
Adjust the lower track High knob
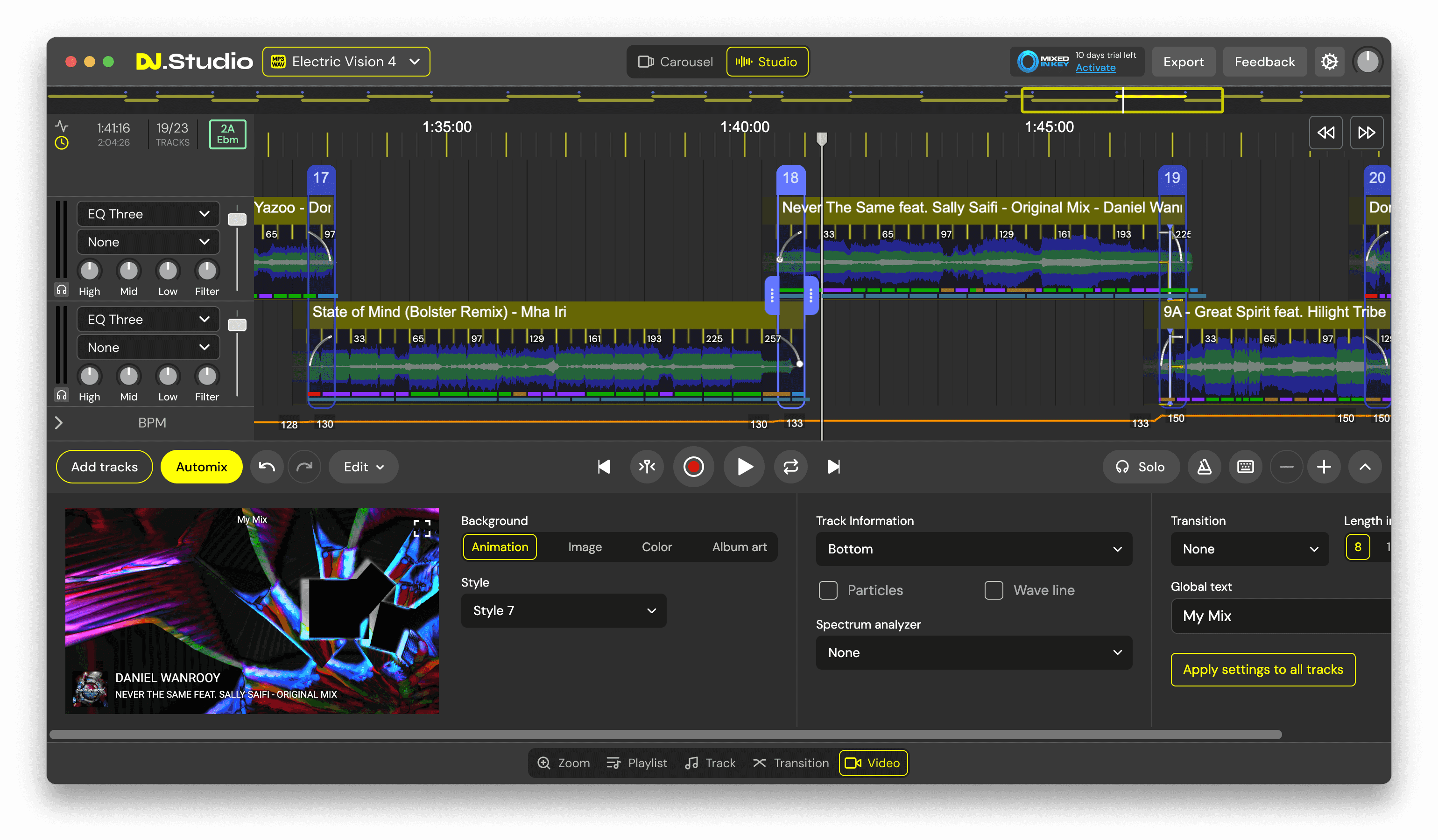click(90, 376)
